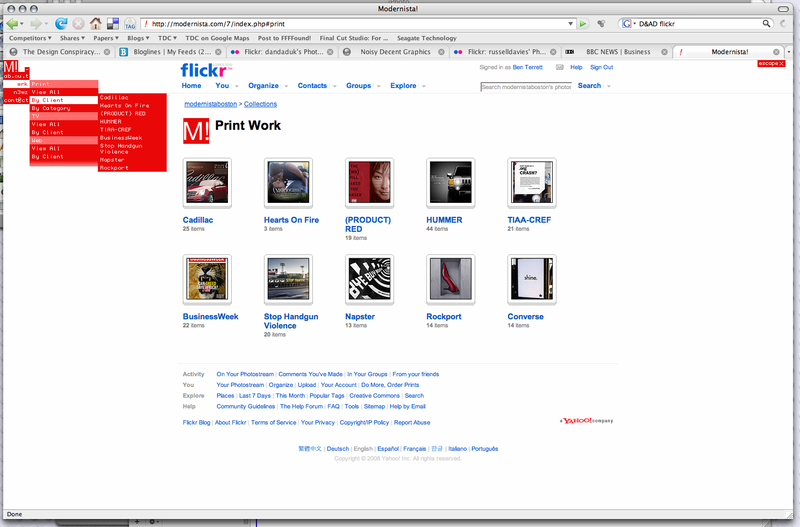Select By Category in the red menu
This screenshot has width=800, height=527.
tap(50, 108)
